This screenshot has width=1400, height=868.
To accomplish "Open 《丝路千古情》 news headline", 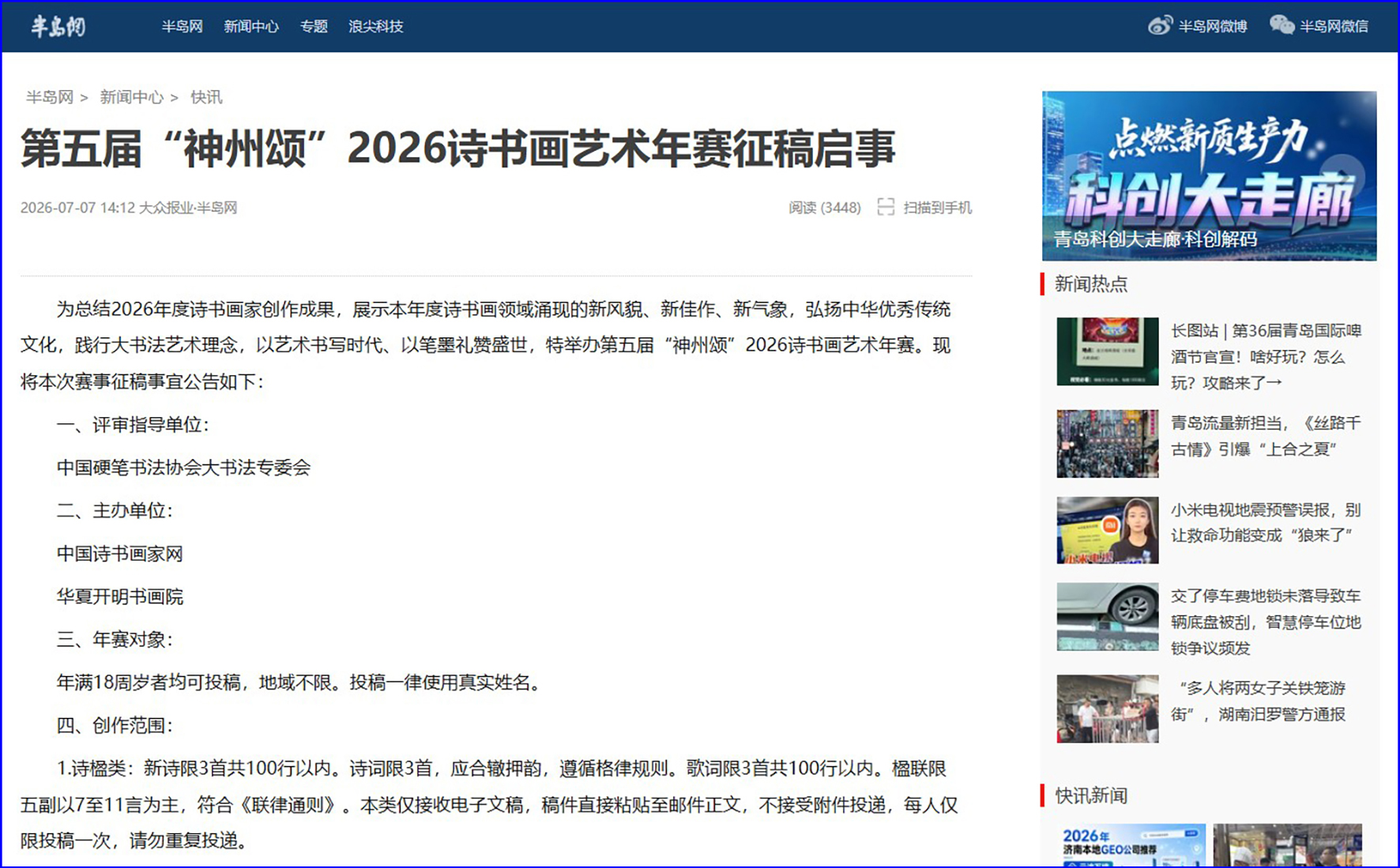I will pyautogui.click(x=1266, y=436).
